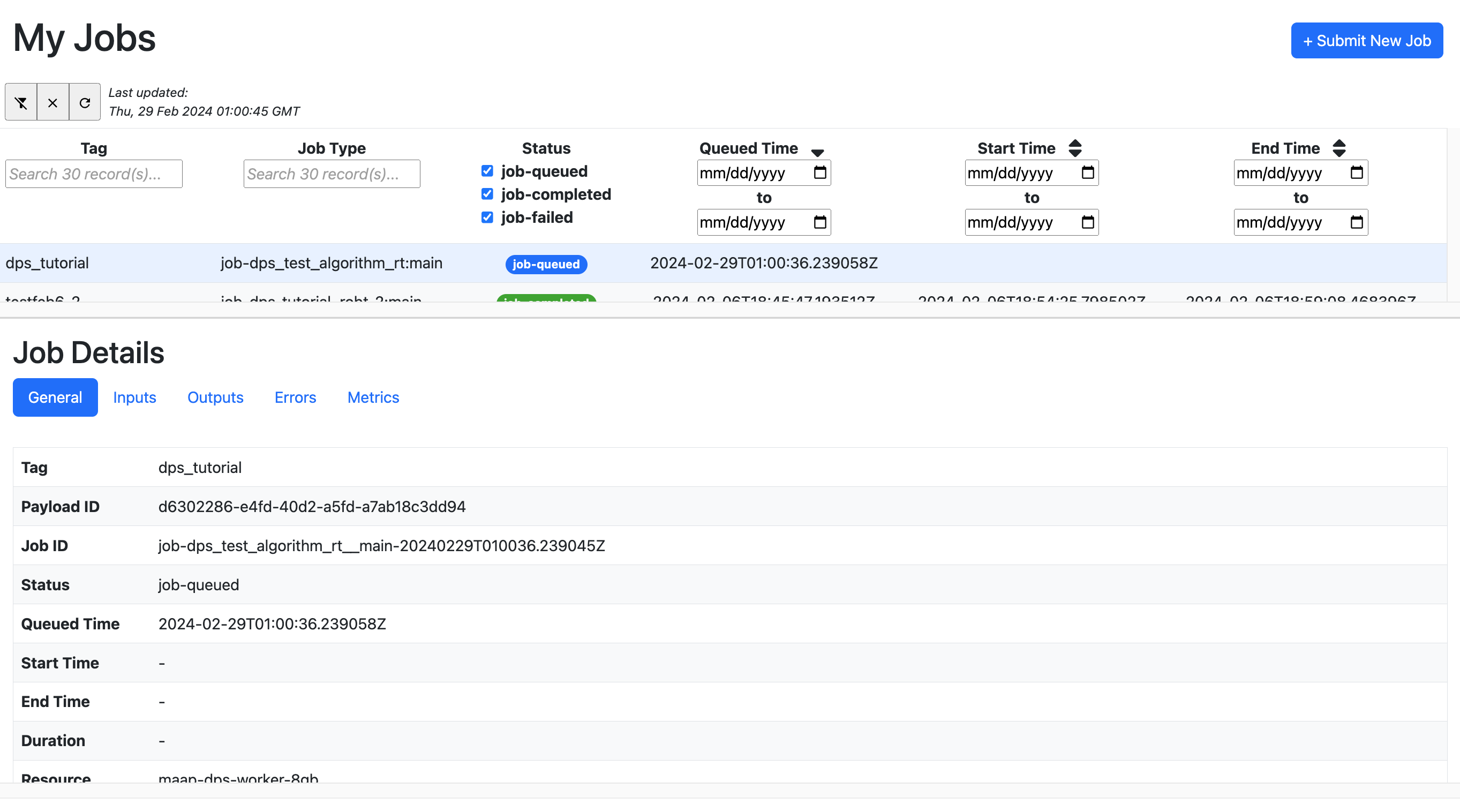Open the Metrics tab

click(x=373, y=397)
